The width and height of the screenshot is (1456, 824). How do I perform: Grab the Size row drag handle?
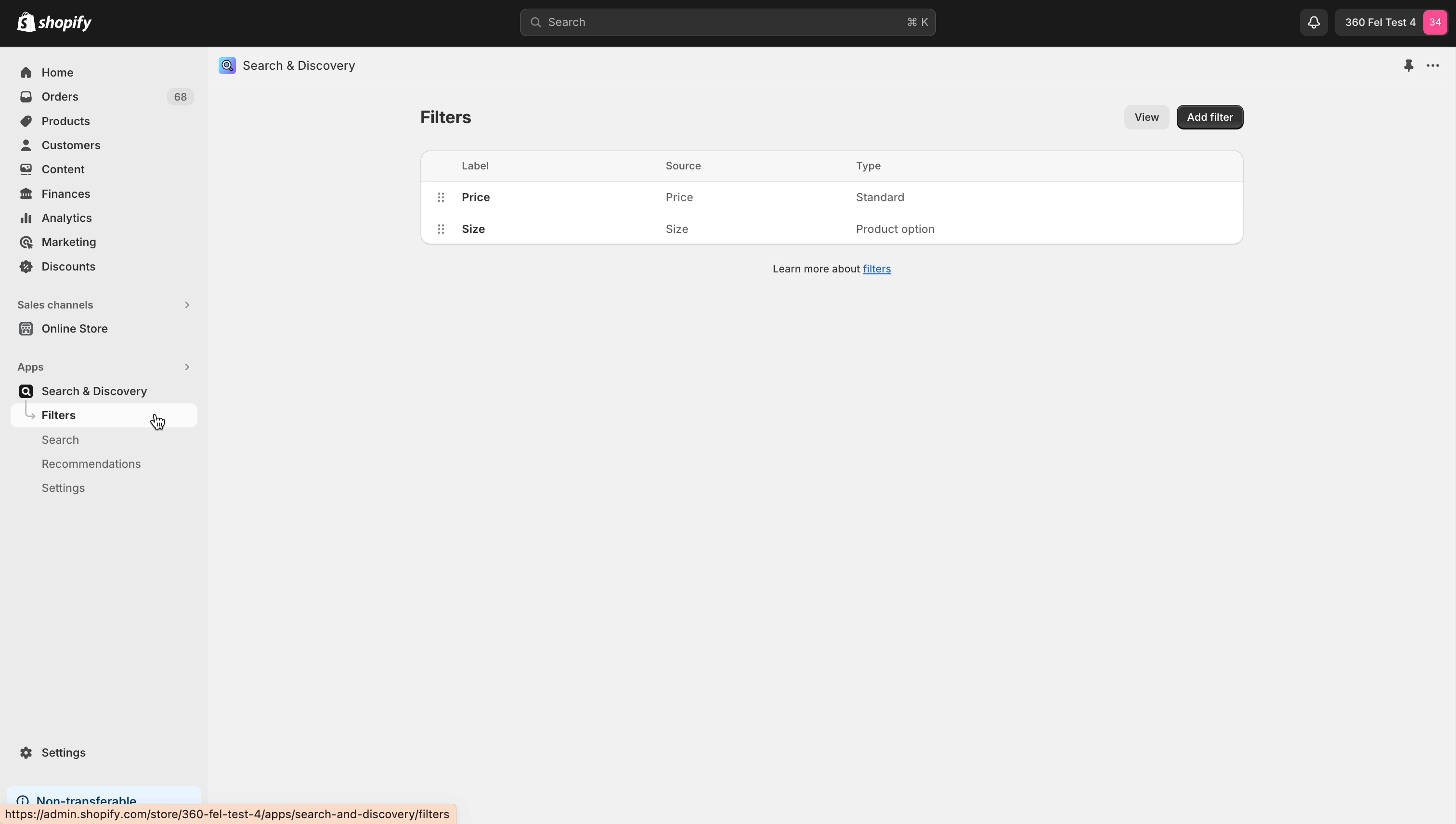[x=441, y=229]
